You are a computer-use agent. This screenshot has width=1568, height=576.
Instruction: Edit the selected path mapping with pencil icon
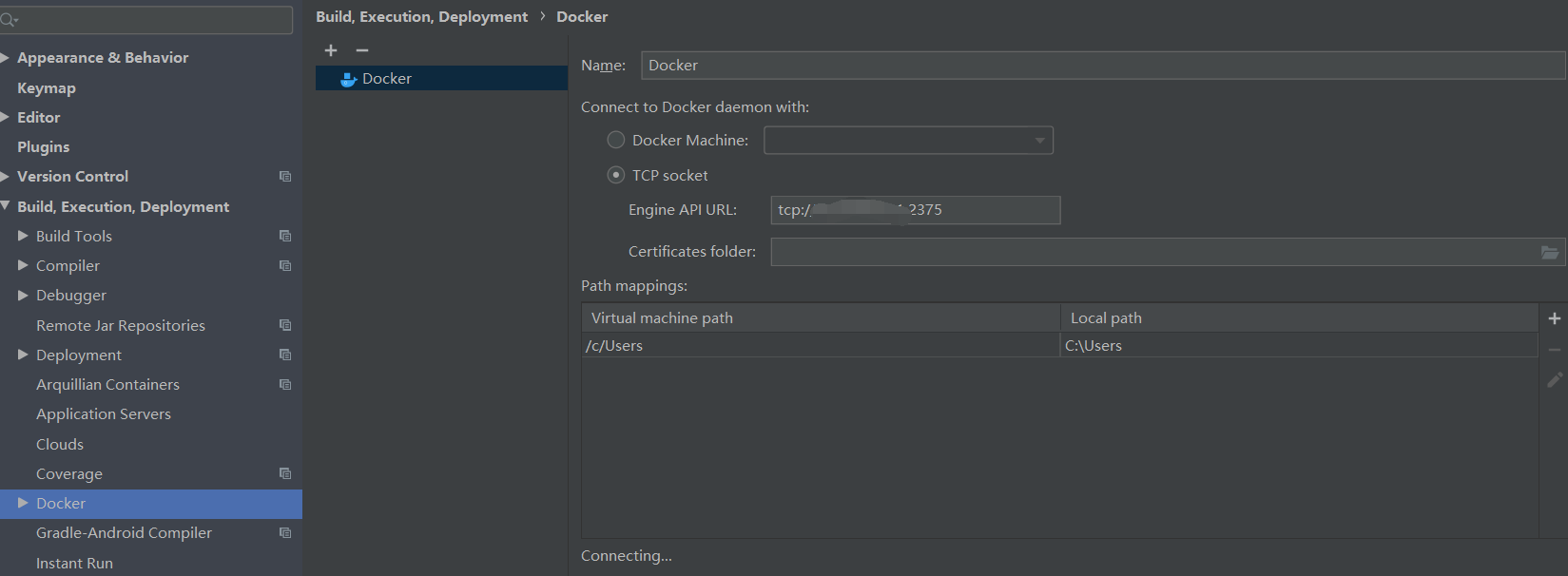point(1555,380)
